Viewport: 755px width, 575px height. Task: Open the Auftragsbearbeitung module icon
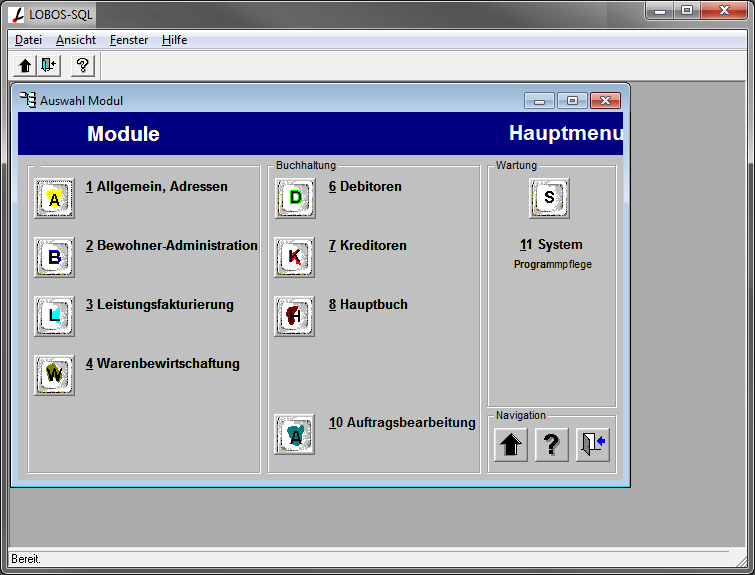tap(295, 435)
